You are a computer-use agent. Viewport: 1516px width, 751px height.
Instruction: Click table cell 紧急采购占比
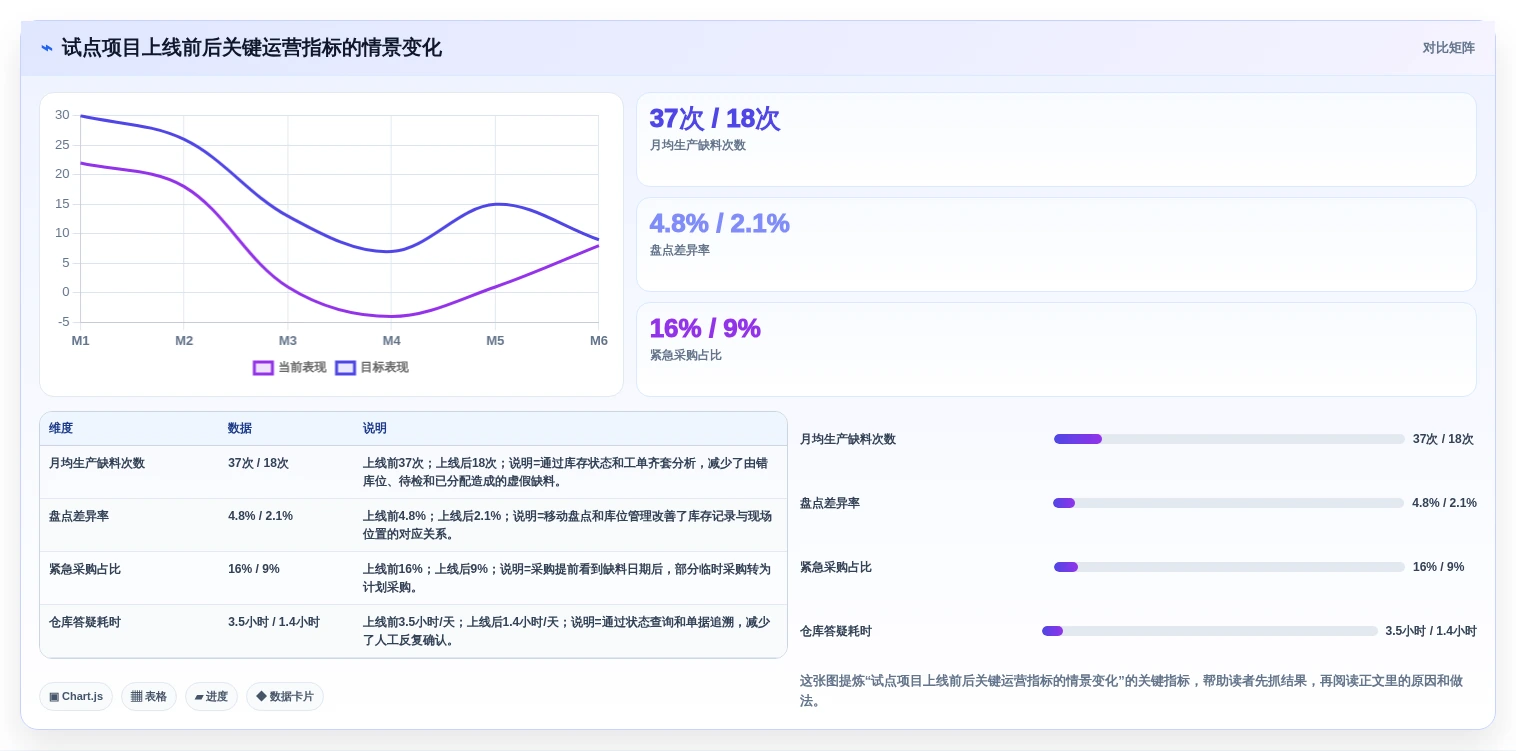pos(85,569)
